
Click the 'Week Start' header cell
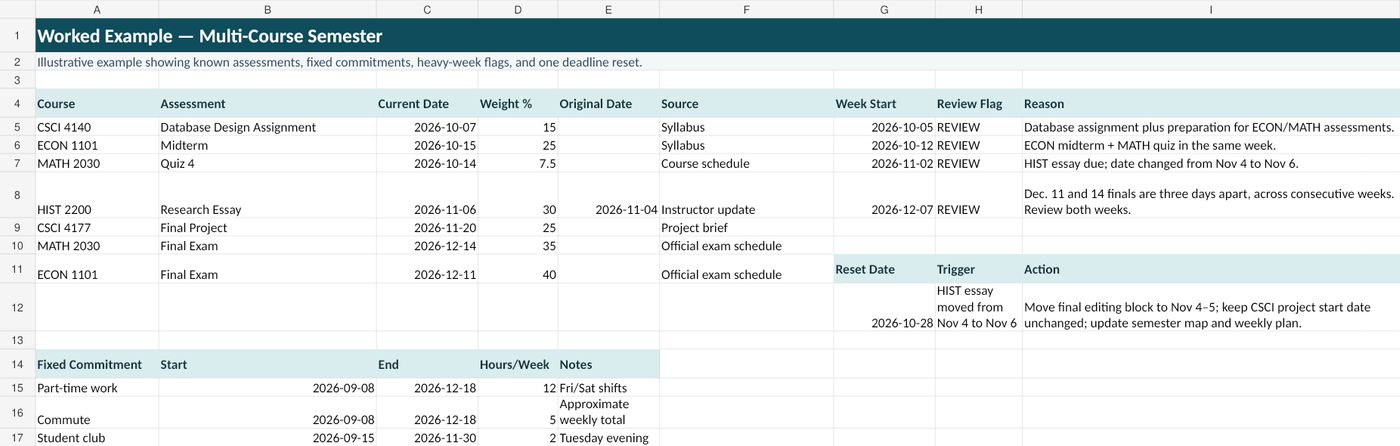point(884,103)
